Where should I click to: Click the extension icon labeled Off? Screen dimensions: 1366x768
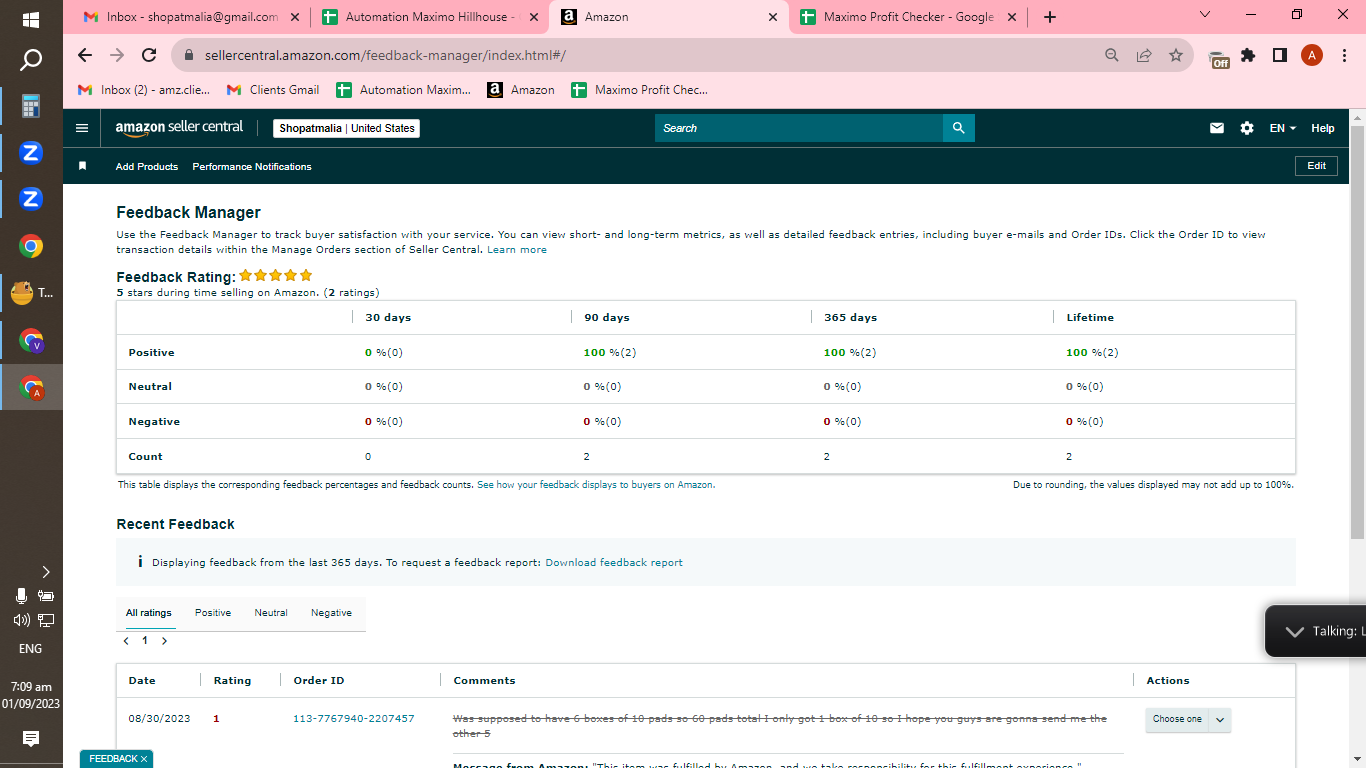click(1218, 59)
